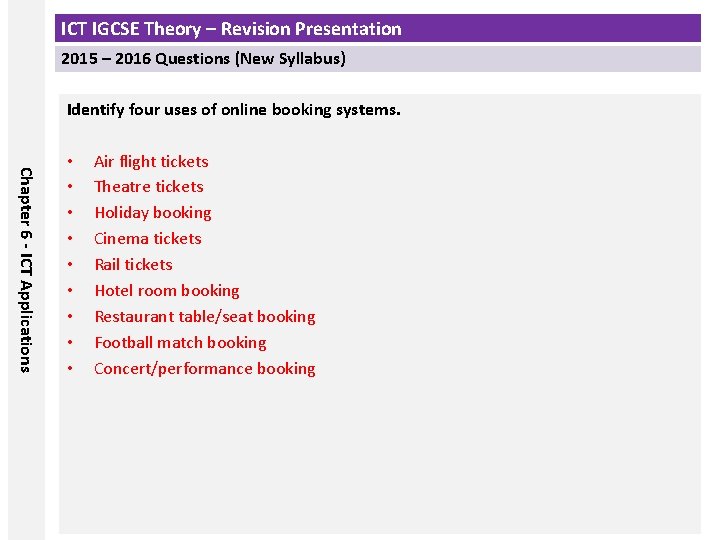Click the bullet dot before 'Holiday booking'
Screen dimensions: 720x540
click(69, 213)
